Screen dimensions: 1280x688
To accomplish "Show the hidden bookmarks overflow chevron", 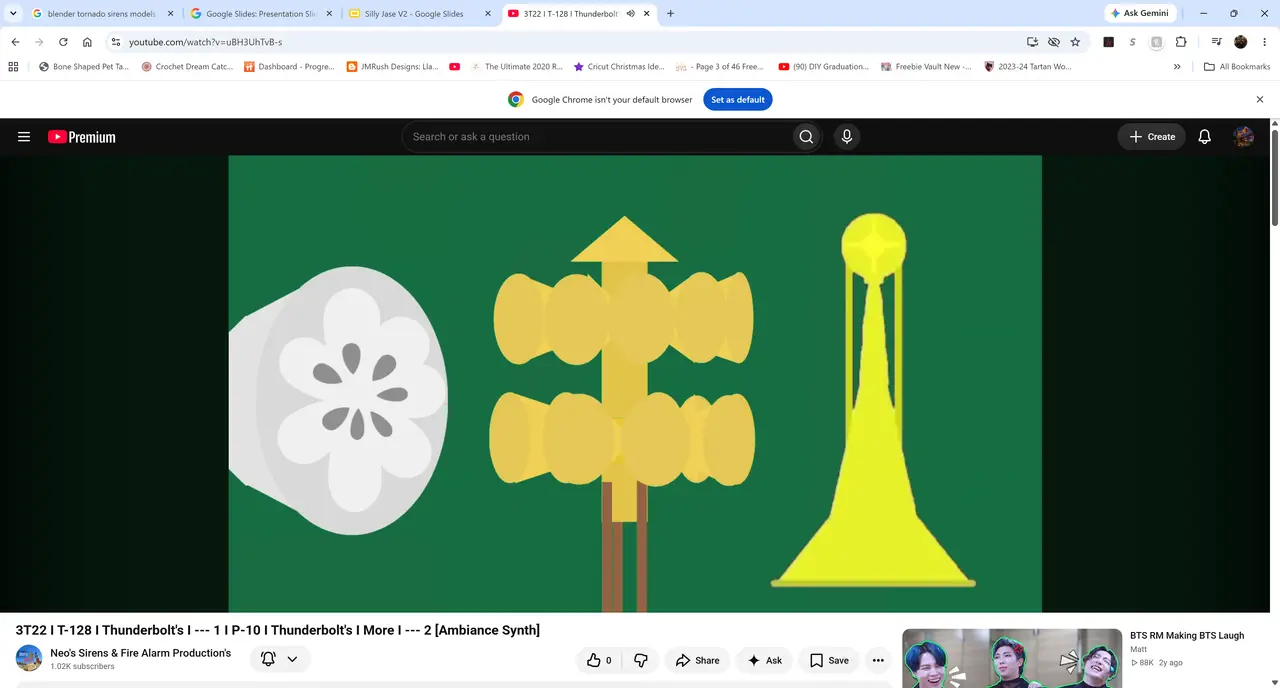I will 1177,67.
